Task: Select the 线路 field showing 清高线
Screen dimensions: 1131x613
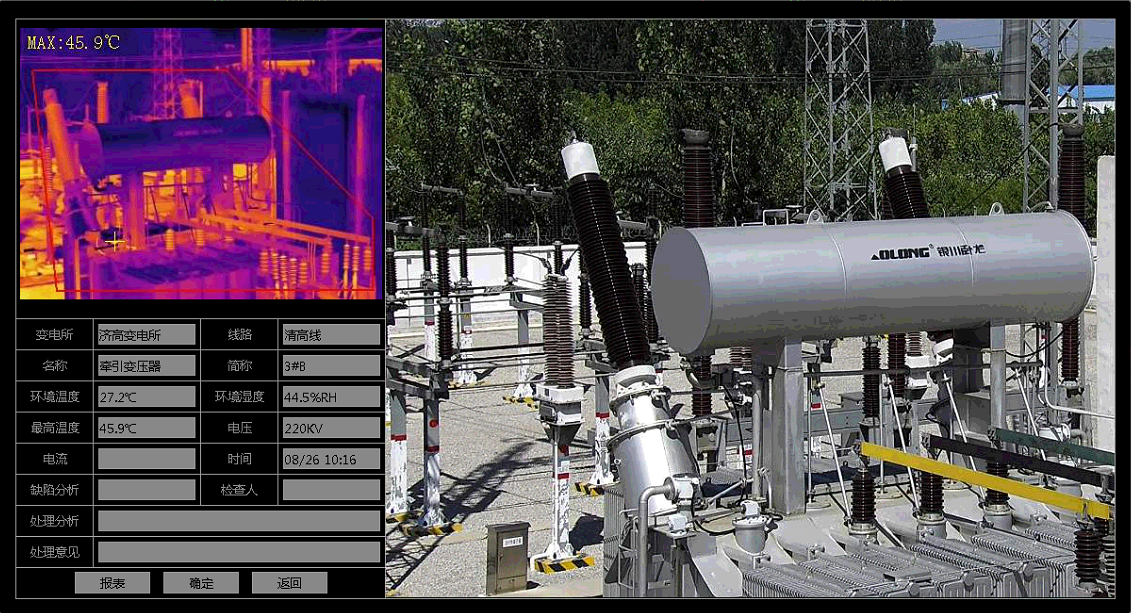Action: [331, 335]
